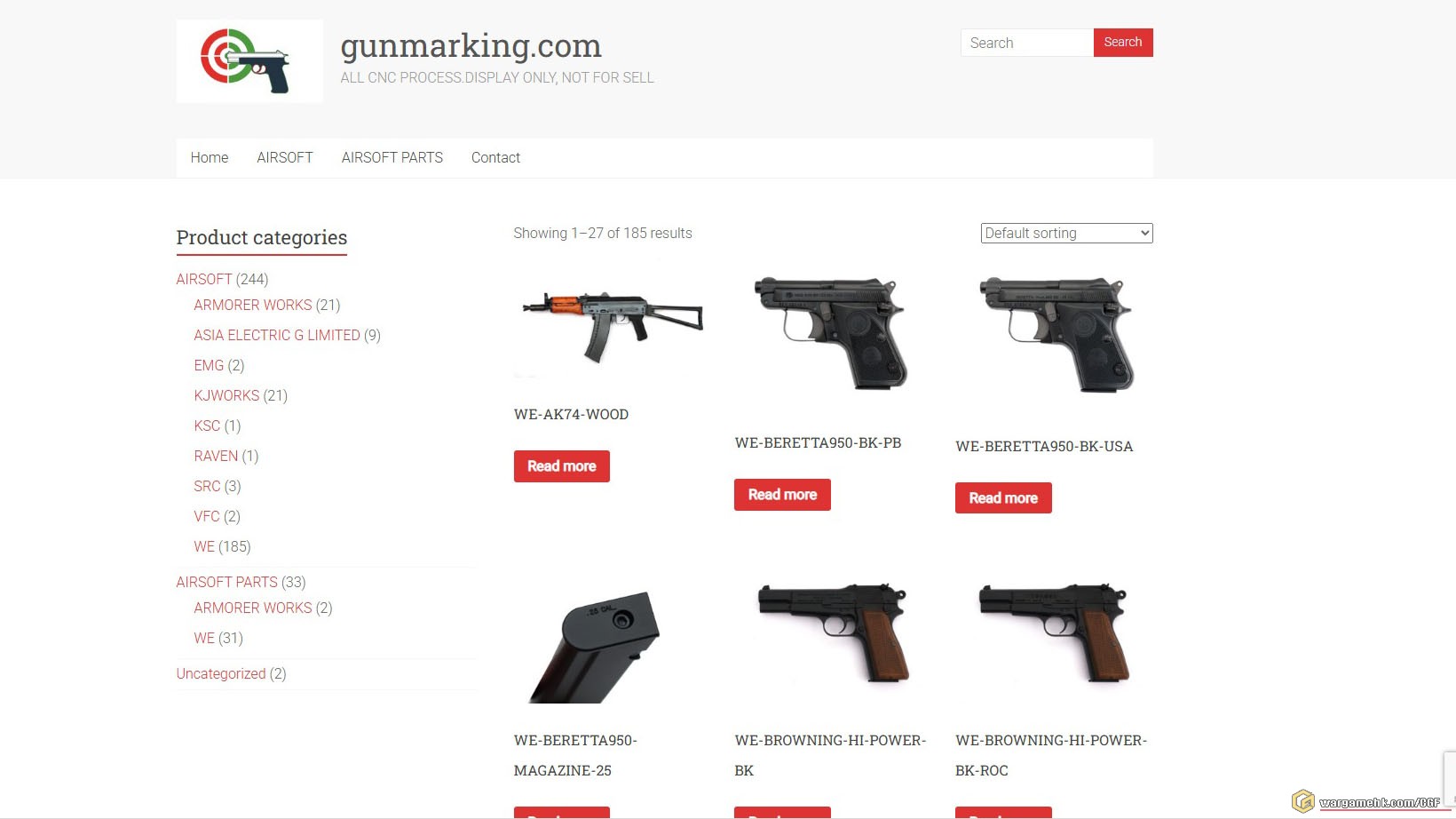Open the AIRSOFT PARTS menu item
This screenshot has width=1456, height=819.
point(392,157)
